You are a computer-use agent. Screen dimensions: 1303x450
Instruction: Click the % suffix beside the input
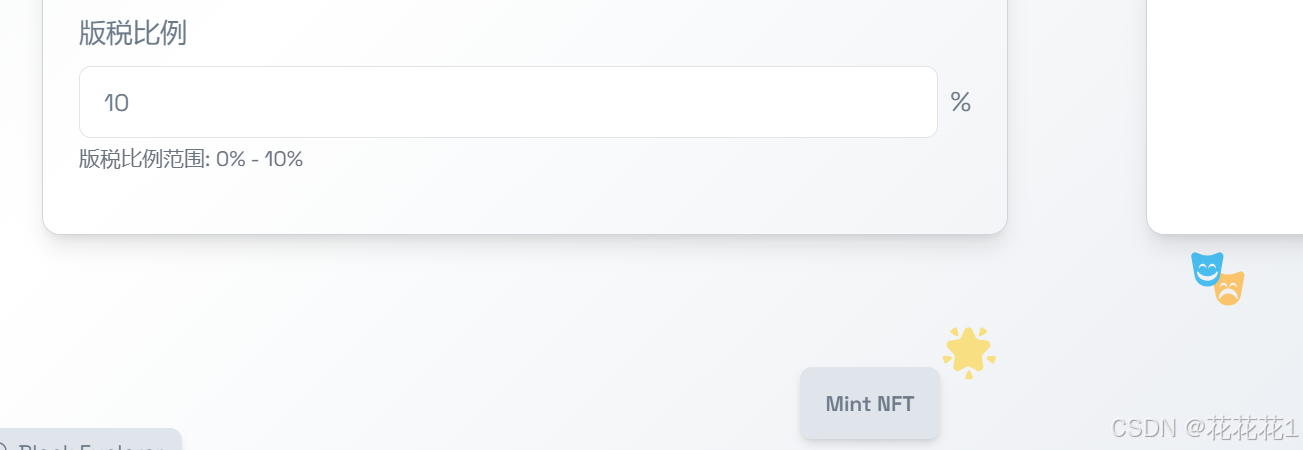[960, 102]
